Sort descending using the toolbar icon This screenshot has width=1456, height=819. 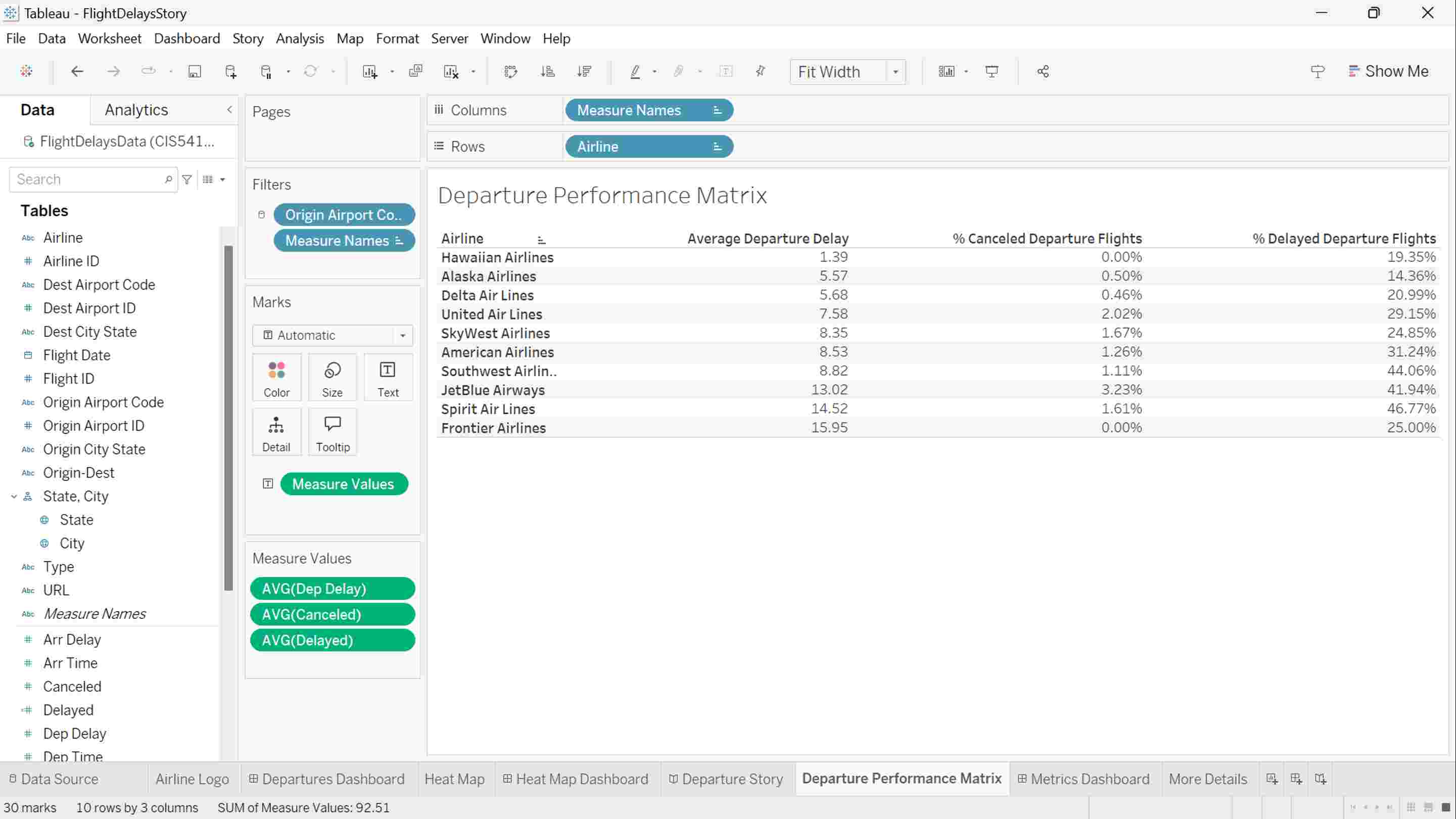point(584,72)
